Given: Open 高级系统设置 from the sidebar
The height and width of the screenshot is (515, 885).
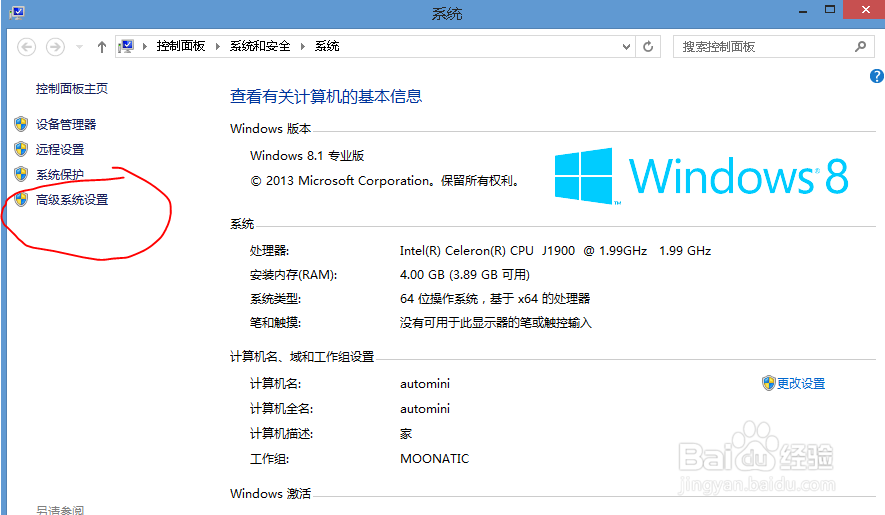Looking at the screenshot, I should pyautogui.click(x=72, y=200).
